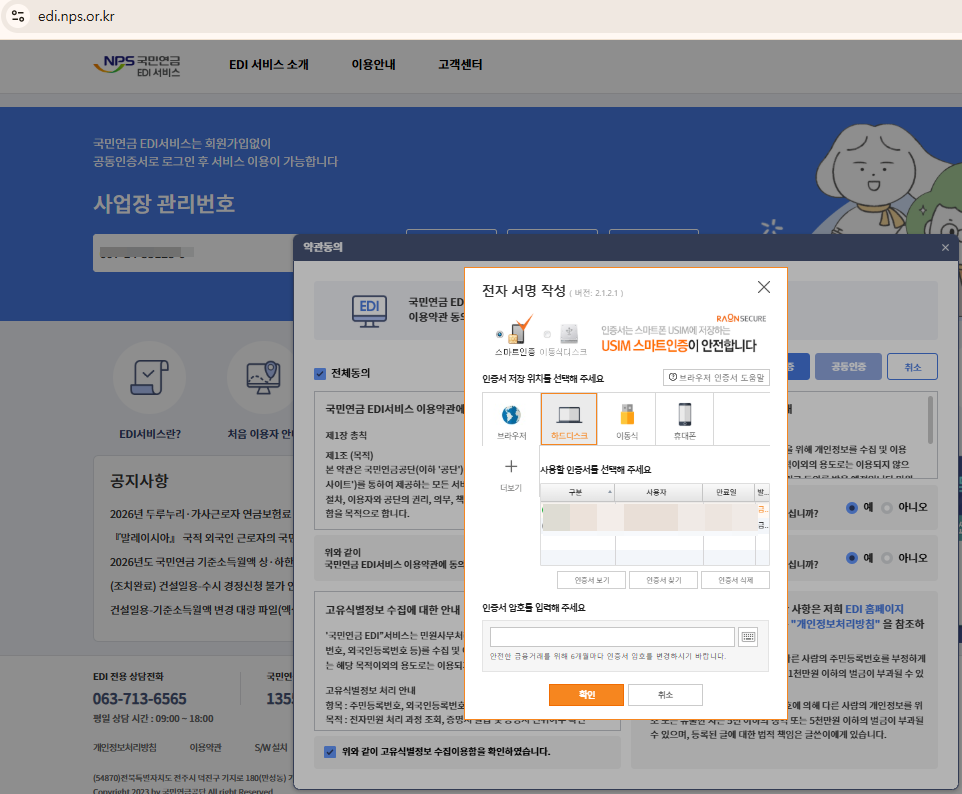The image size is (962, 794).
Task: Click 취소 button in 약관동의 panel
Action: pos(912,366)
